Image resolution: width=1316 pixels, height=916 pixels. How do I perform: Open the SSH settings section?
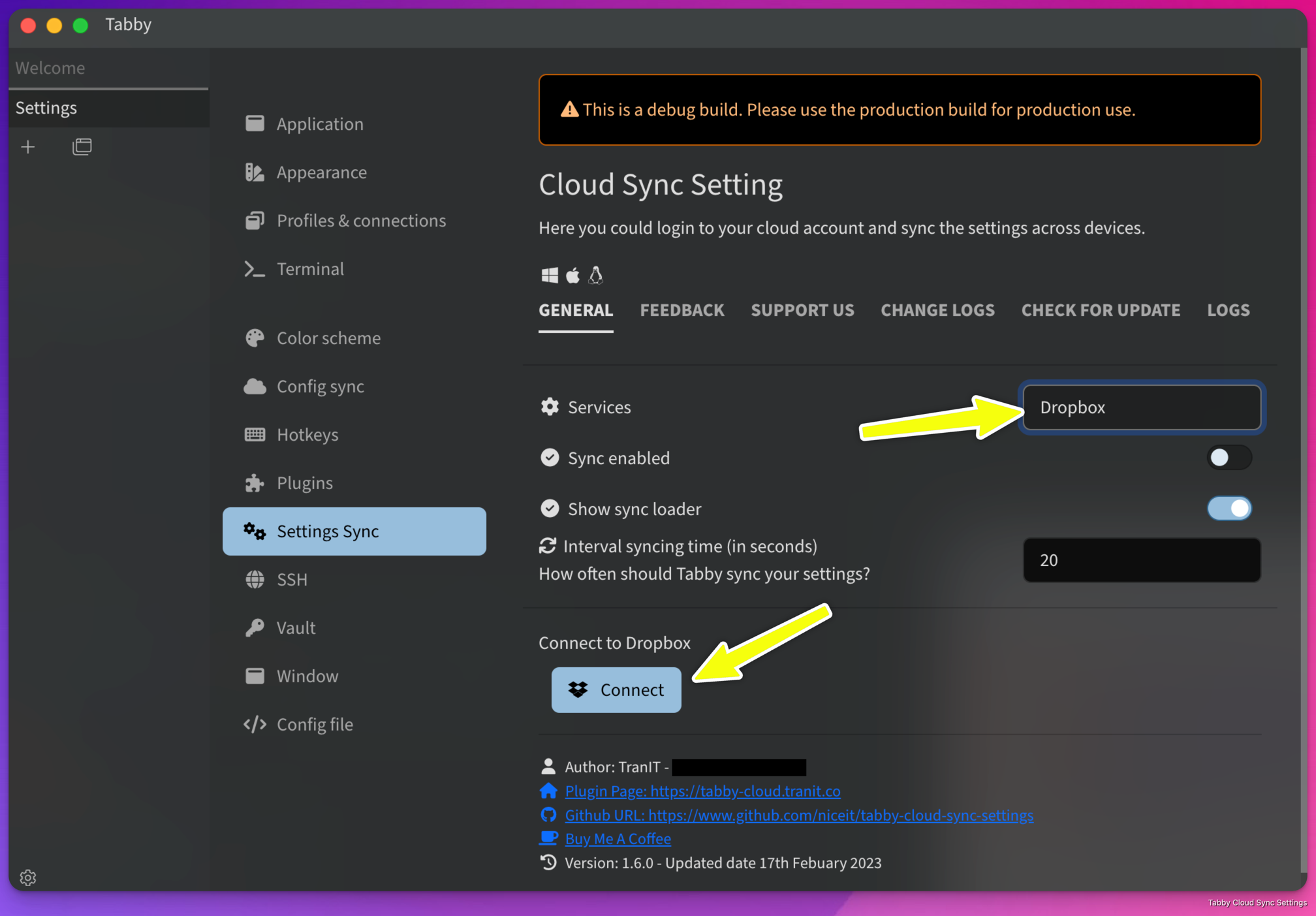[x=354, y=579]
